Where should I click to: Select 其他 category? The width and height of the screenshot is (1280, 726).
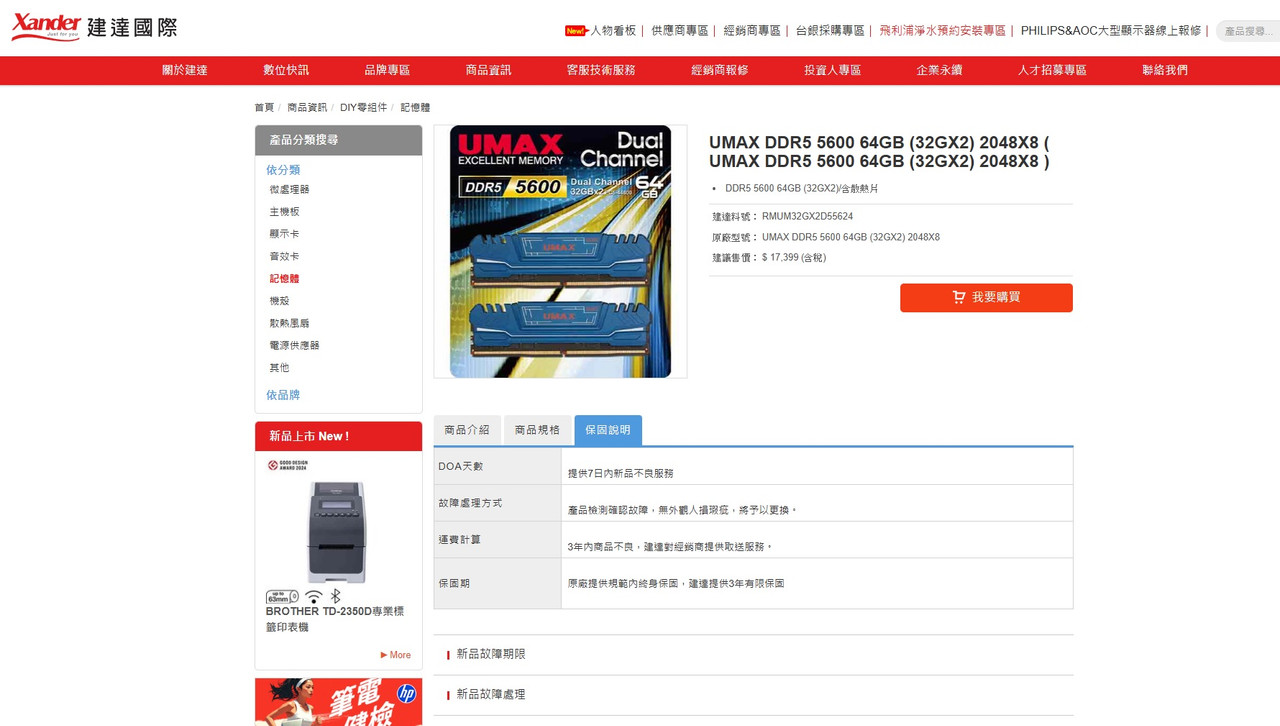coord(279,368)
